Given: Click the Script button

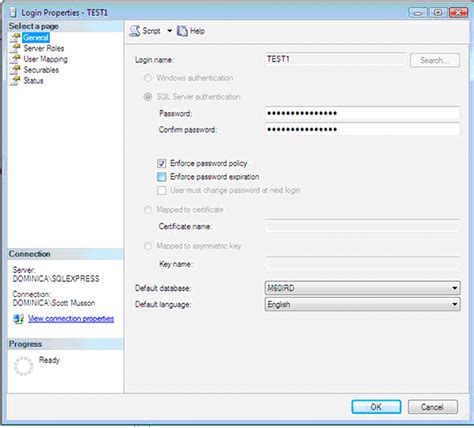Looking at the screenshot, I should click(145, 31).
